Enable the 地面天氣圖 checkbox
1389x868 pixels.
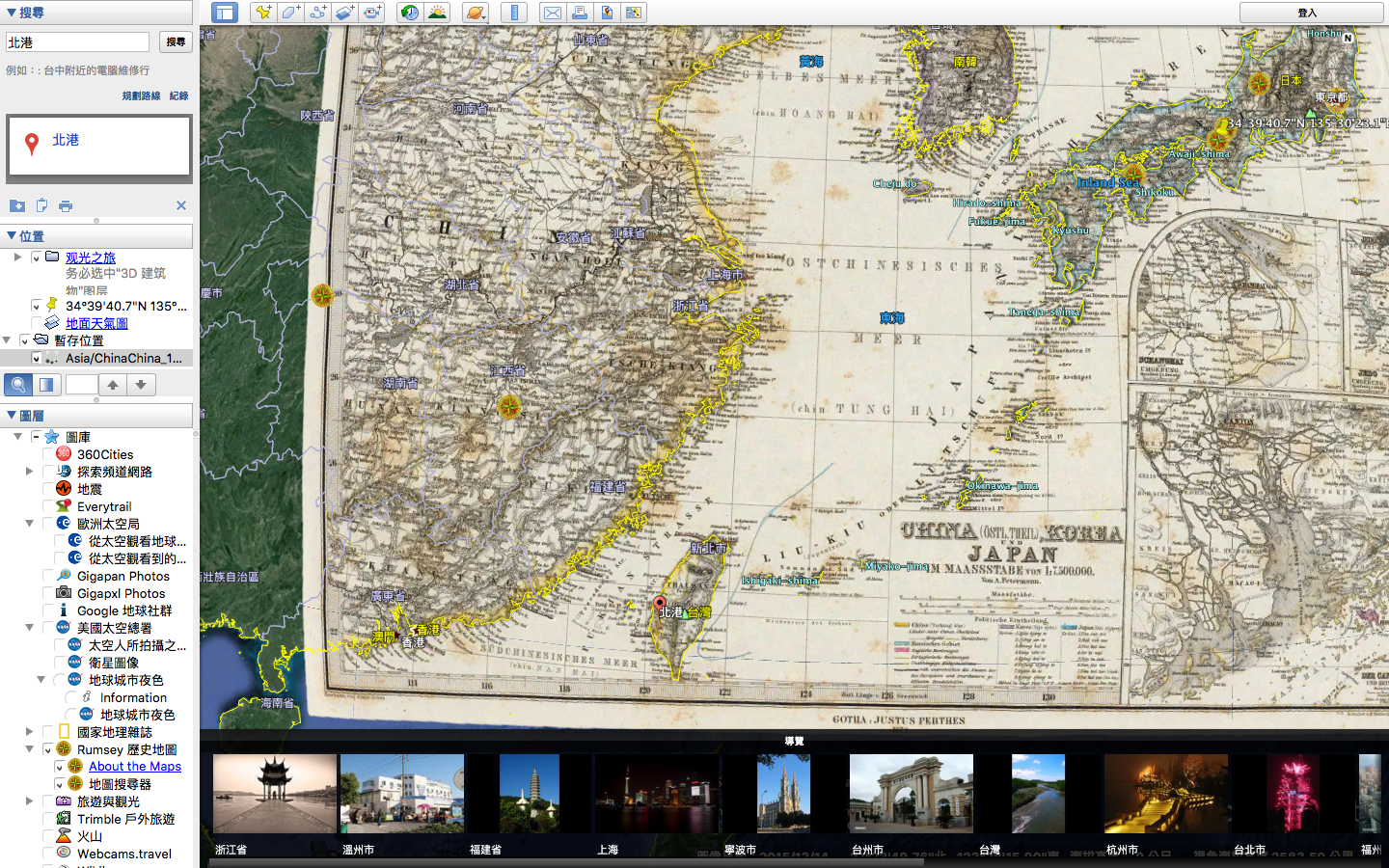pos(36,323)
